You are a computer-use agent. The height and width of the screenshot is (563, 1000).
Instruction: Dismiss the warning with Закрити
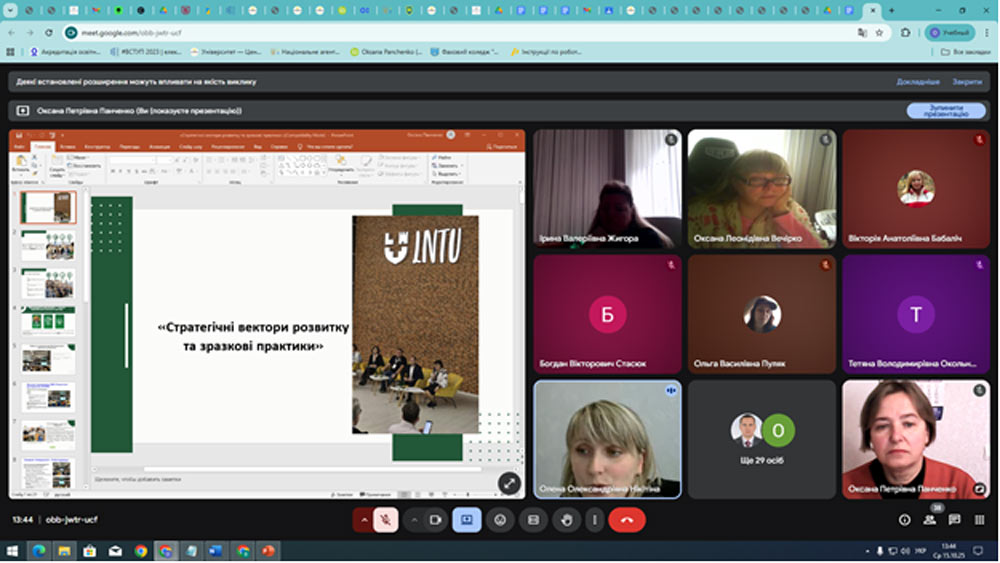tap(966, 82)
